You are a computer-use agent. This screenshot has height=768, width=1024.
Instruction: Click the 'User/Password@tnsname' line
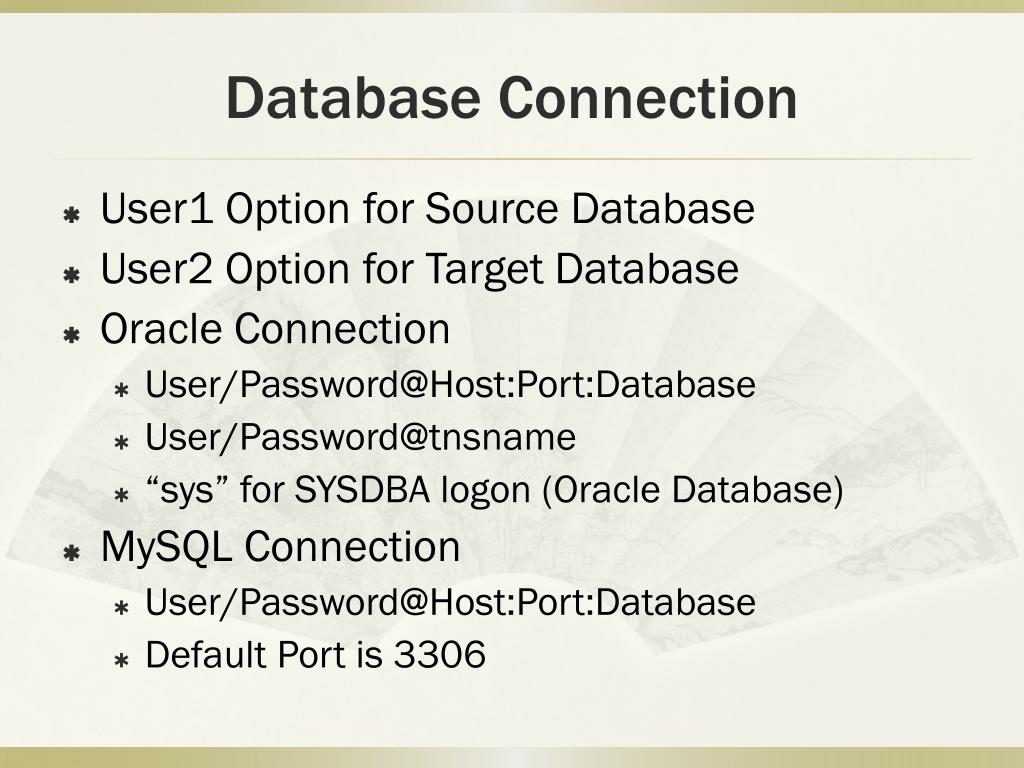(x=360, y=437)
